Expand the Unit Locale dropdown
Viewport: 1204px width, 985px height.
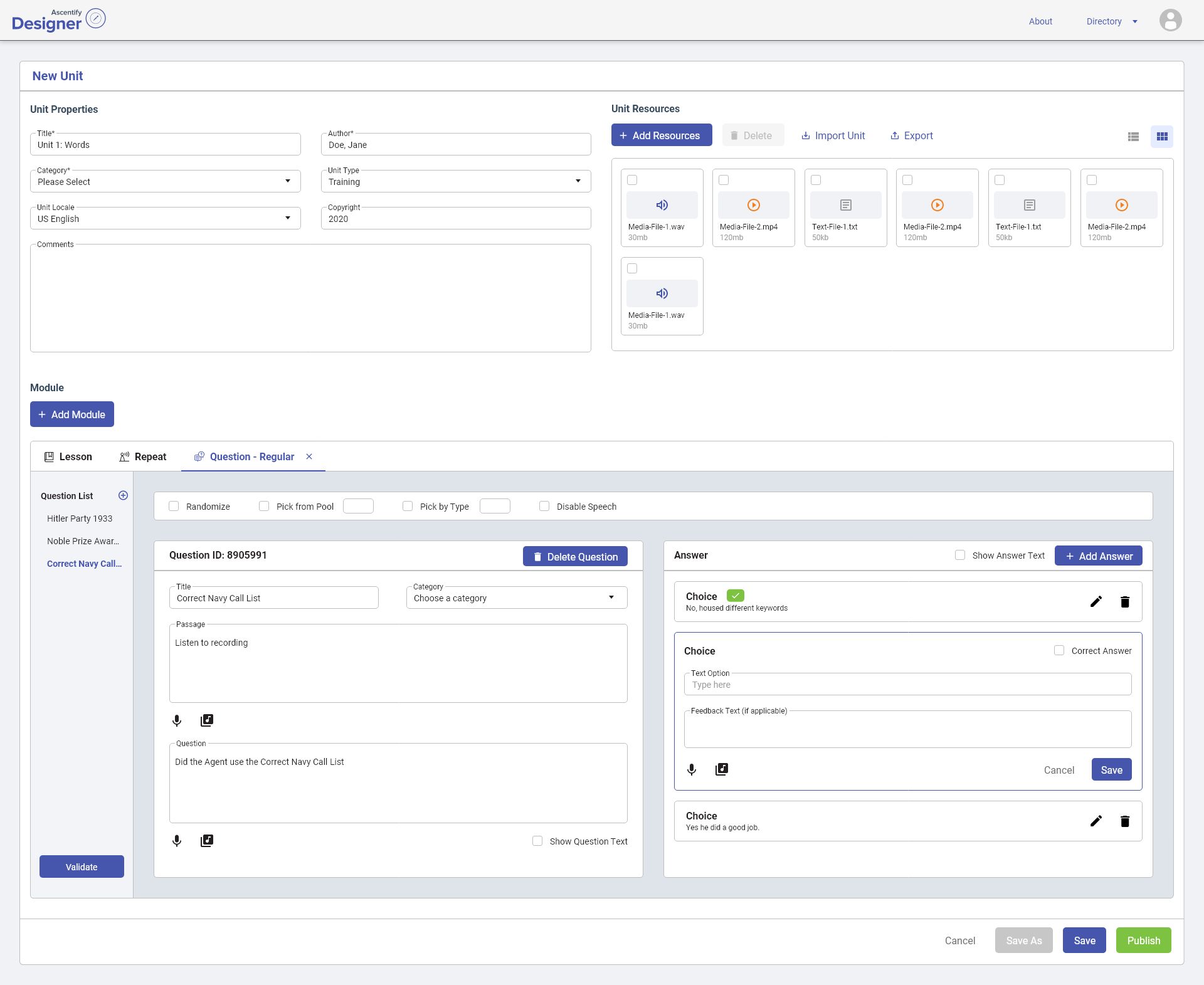click(166, 218)
